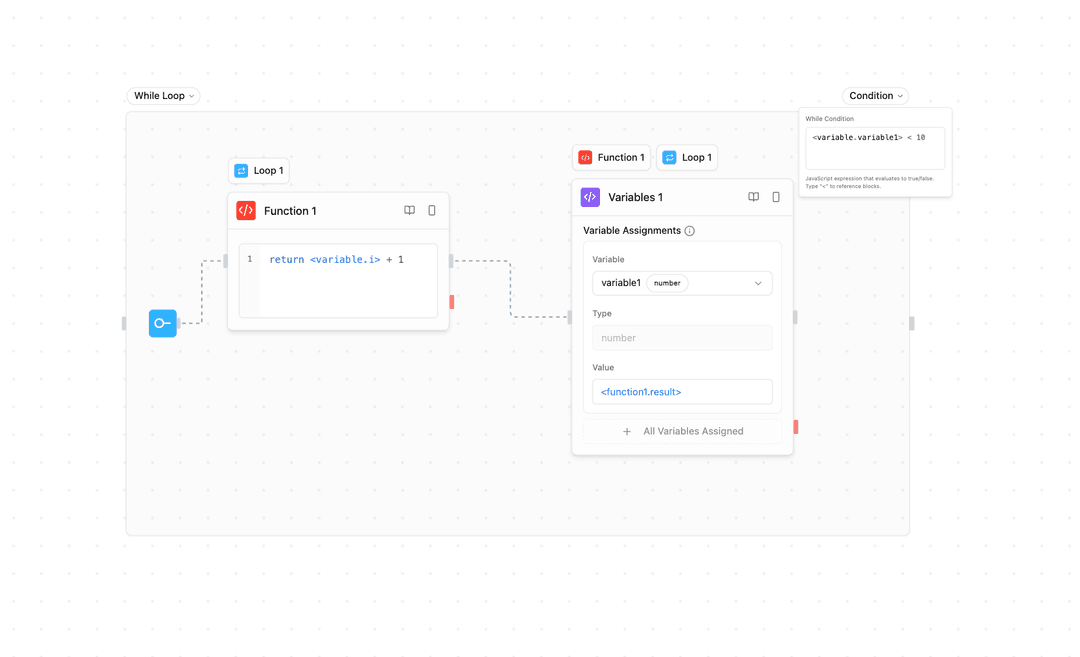Click the While Condition expression box
The height and width of the screenshot is (657, 1080).
pos(874,148)
